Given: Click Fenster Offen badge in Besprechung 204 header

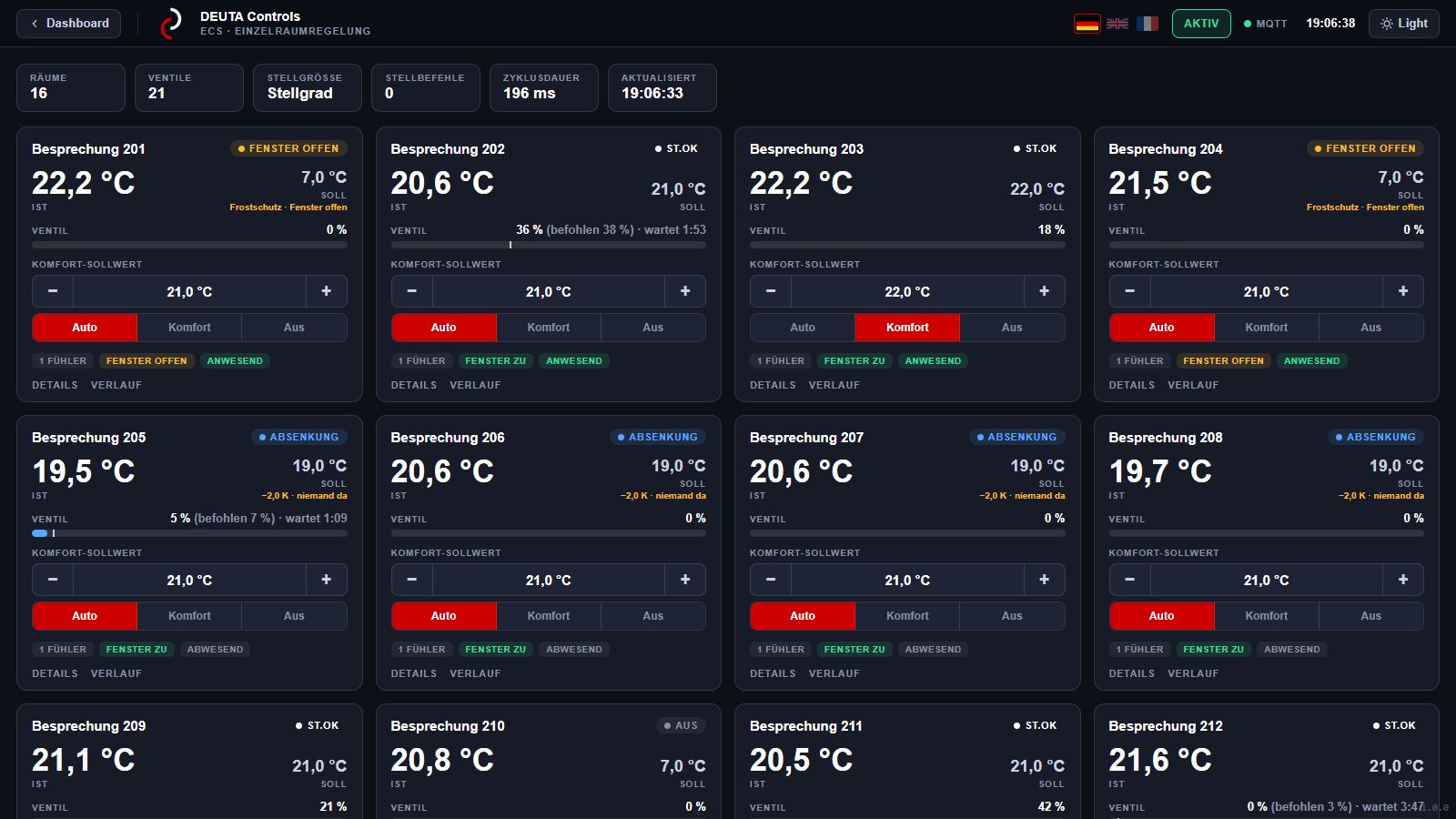Looking at the screenshot, I should tap(1365, 148).
